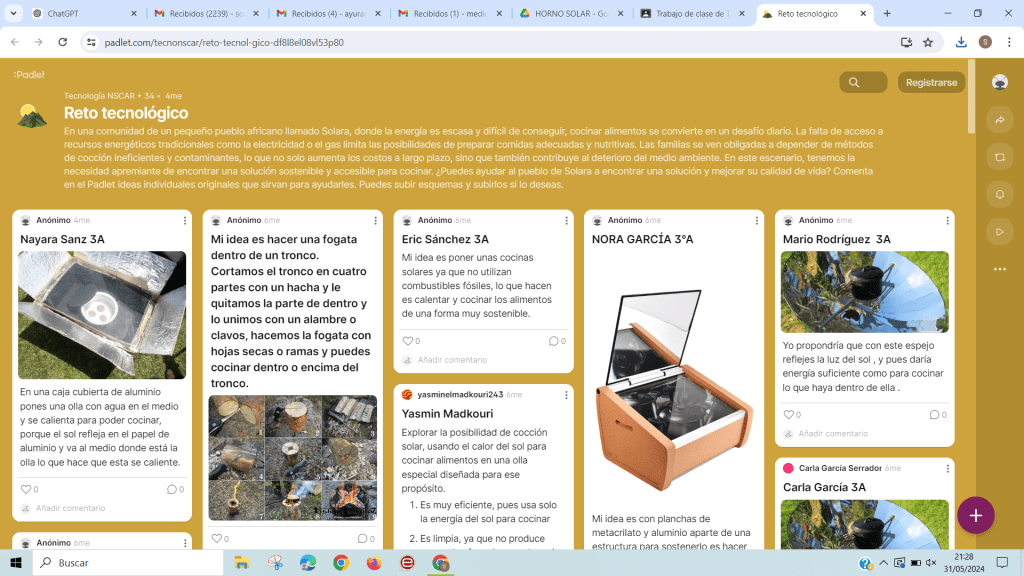The width and height of the screenshot is (1024, 576).
Task: Click Añadir comentario under Mario Rodríguez post
Action: [832, 433]
